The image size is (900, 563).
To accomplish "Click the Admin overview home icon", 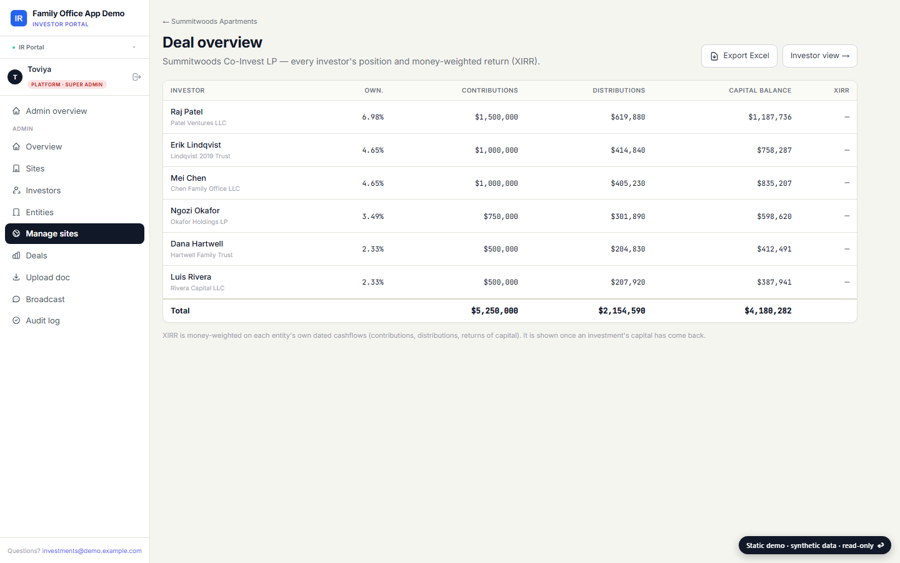I will click(x=16, y=111).
